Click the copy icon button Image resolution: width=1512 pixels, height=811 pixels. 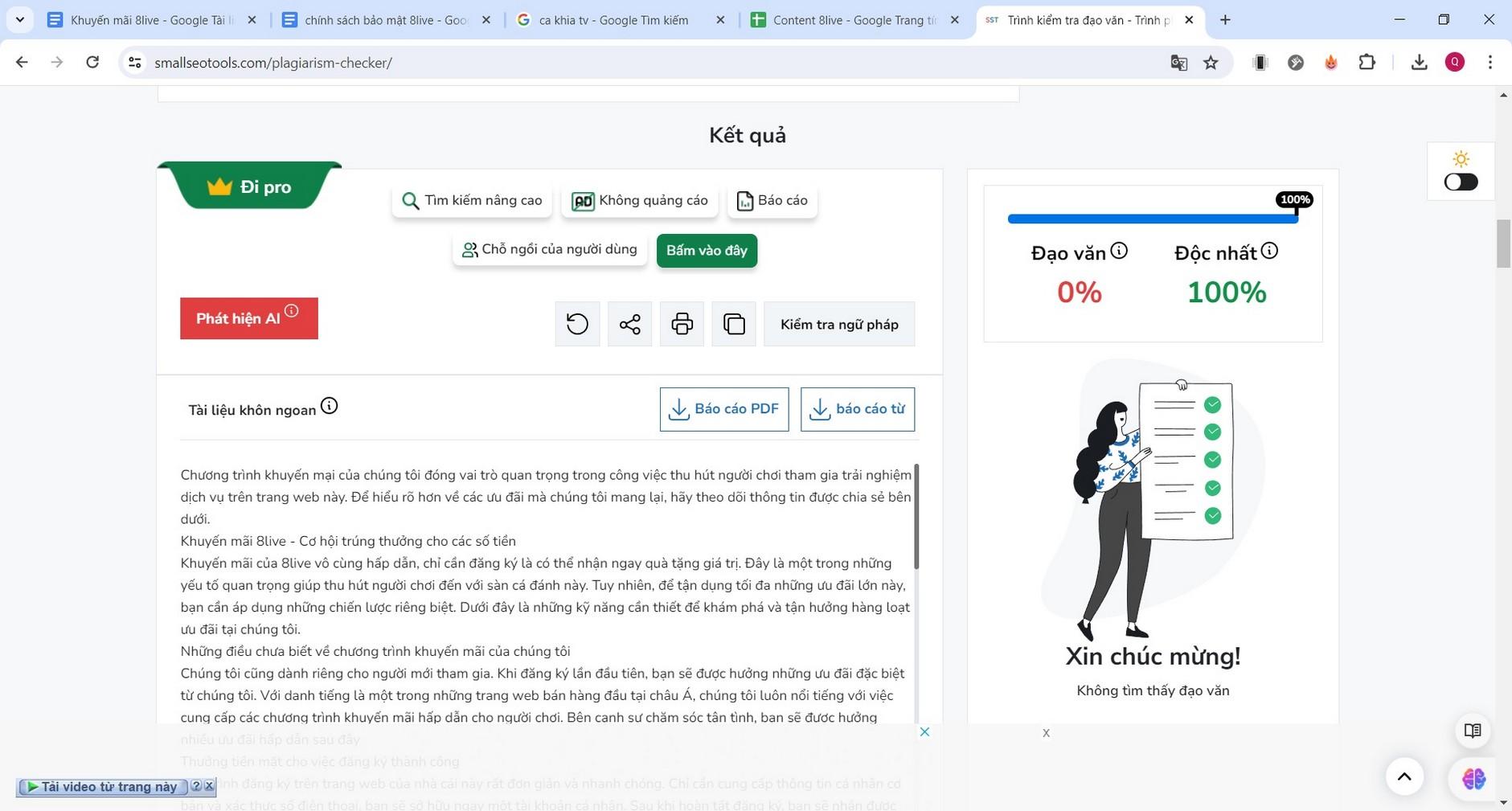pyautogui.click(x=734, y=324)
